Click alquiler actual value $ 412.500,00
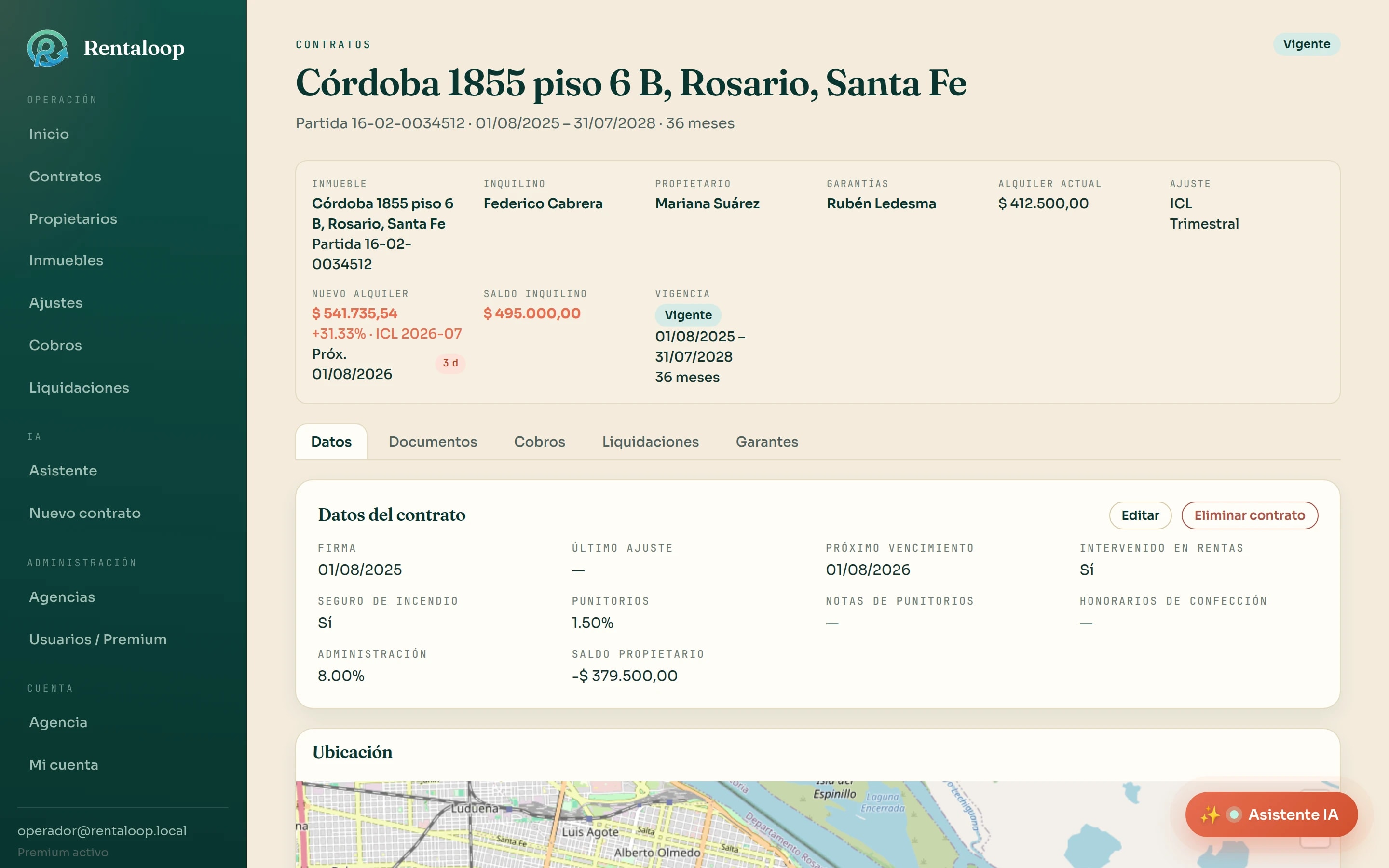The width and height of the screenshot is (1389, 868). coord(1043,203)
